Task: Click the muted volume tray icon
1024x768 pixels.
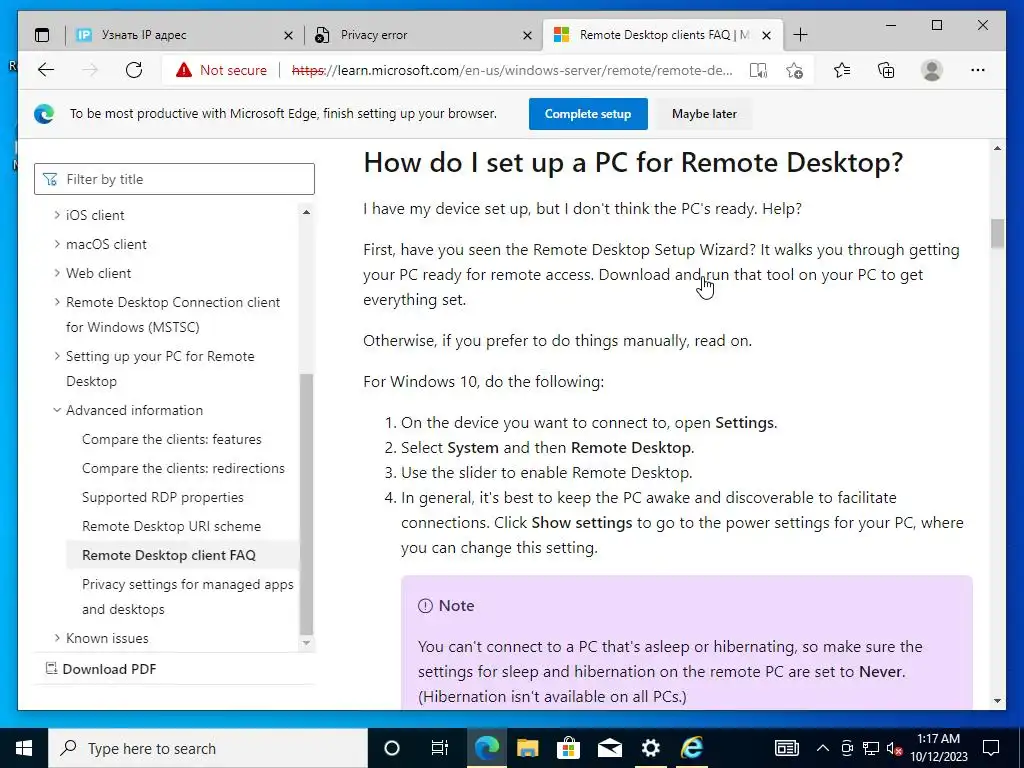Action: [895, 748]
